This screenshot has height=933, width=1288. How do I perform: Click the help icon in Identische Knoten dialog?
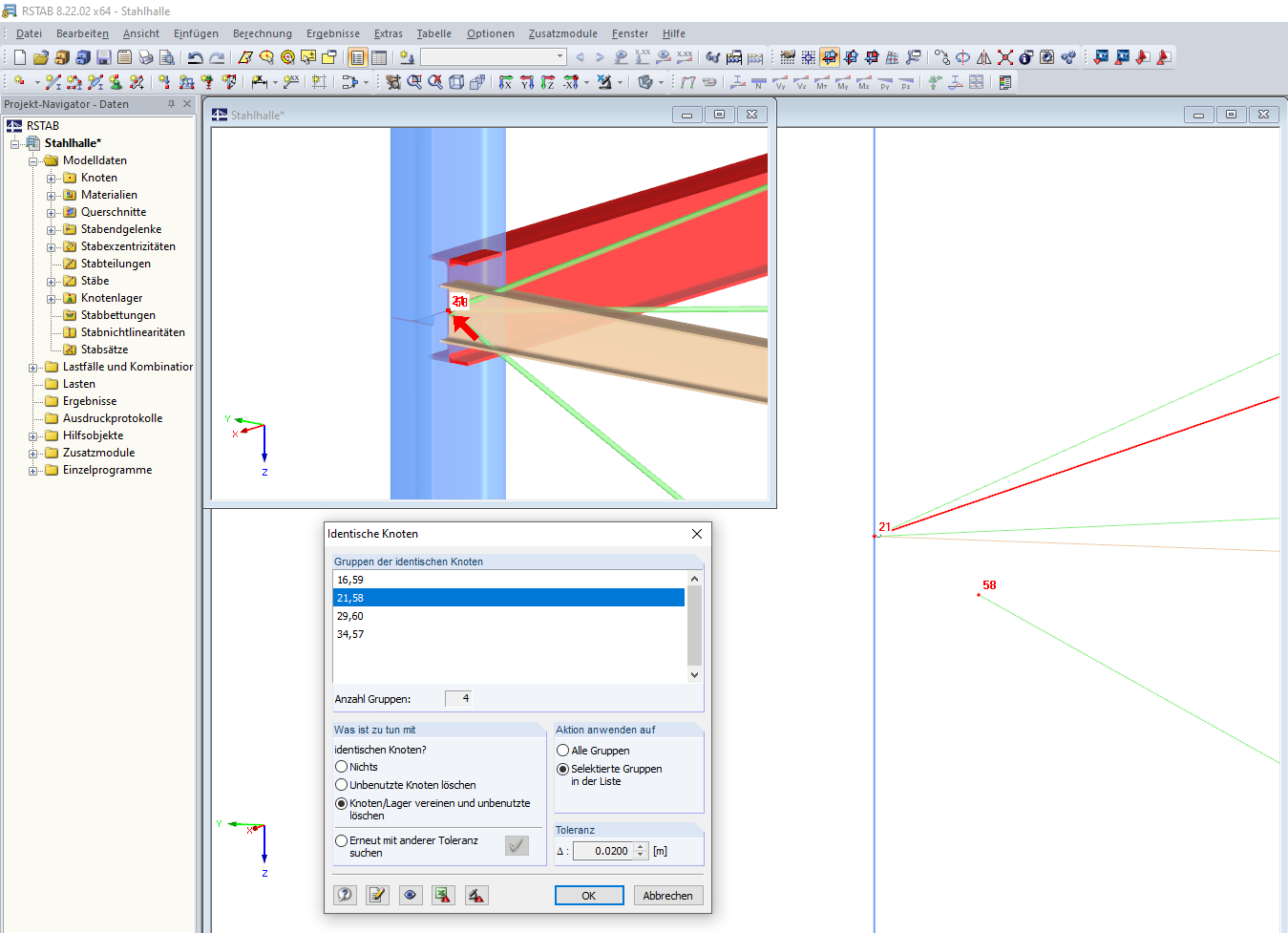pos(345,895)
